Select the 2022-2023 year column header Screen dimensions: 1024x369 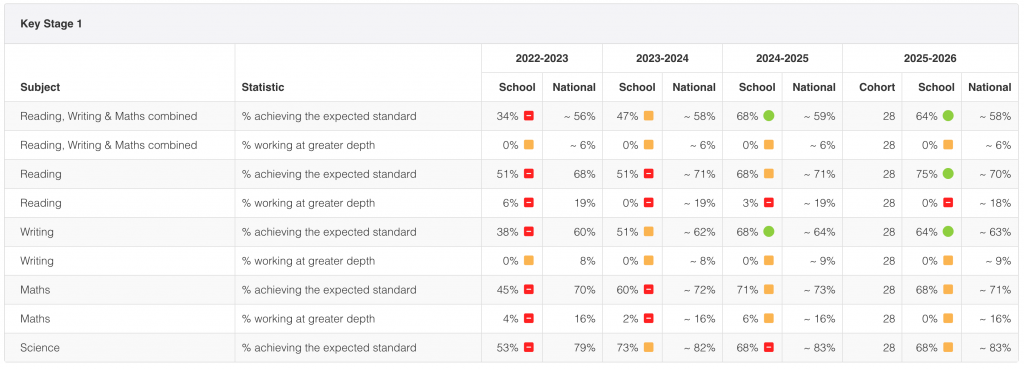point(542,59)
